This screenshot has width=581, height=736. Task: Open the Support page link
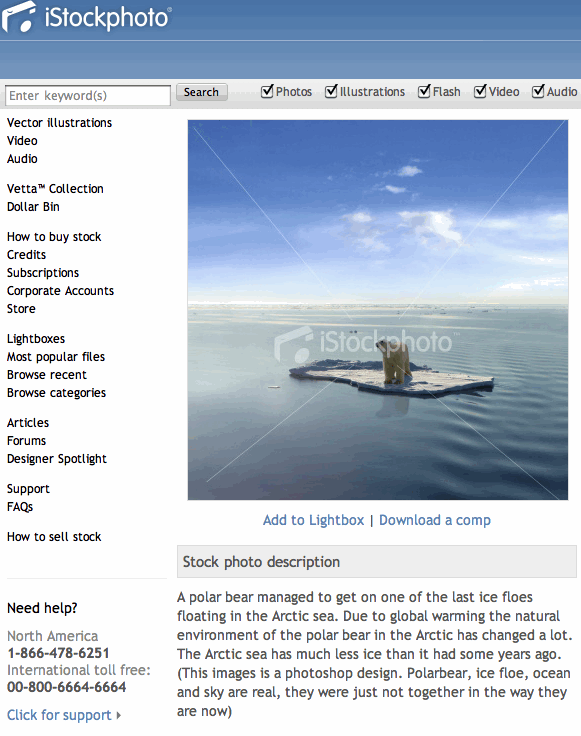click(x=28, y=489)
